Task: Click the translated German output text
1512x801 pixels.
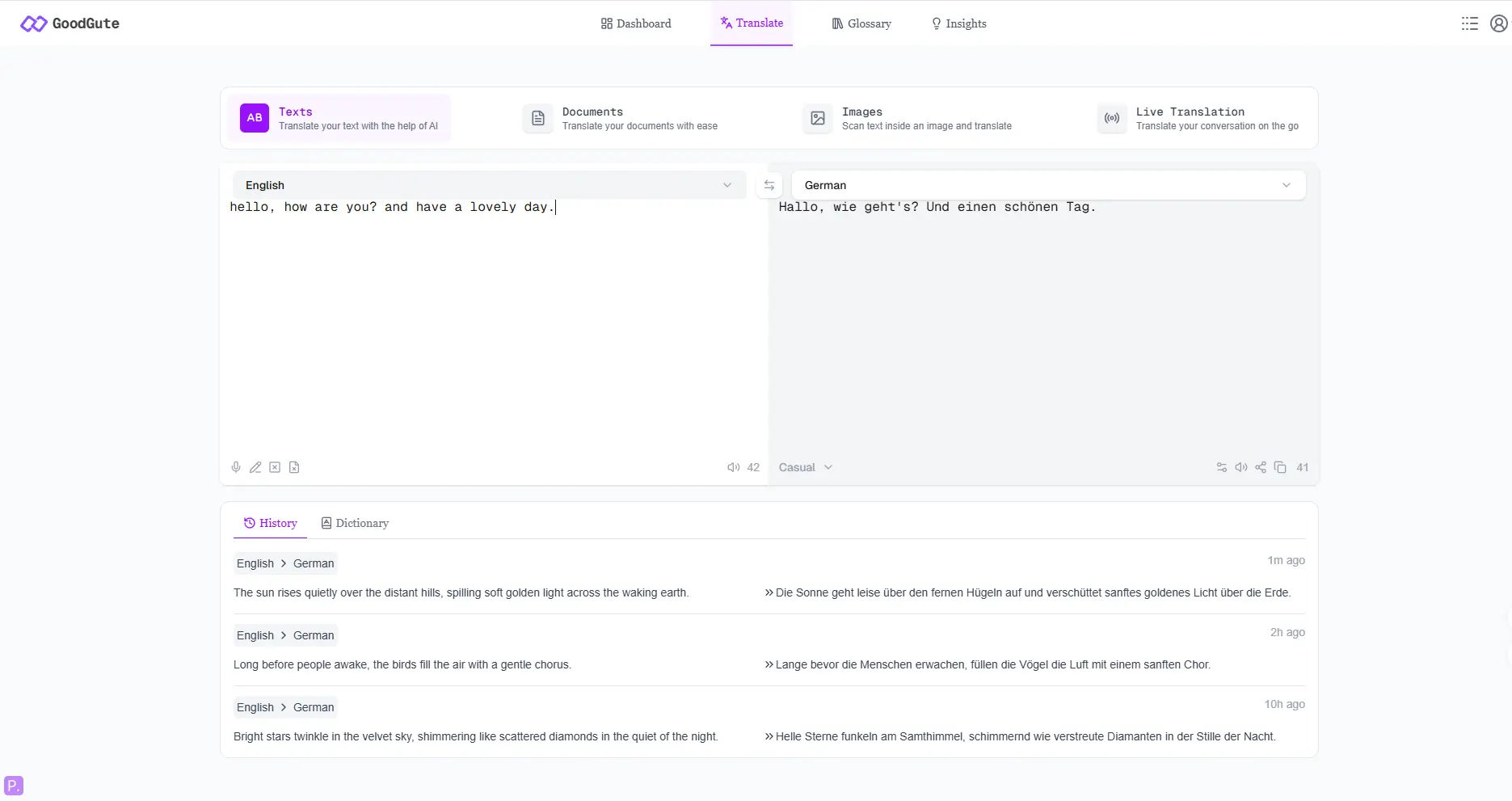Action: pyautogui.click(x=937, y=207)
